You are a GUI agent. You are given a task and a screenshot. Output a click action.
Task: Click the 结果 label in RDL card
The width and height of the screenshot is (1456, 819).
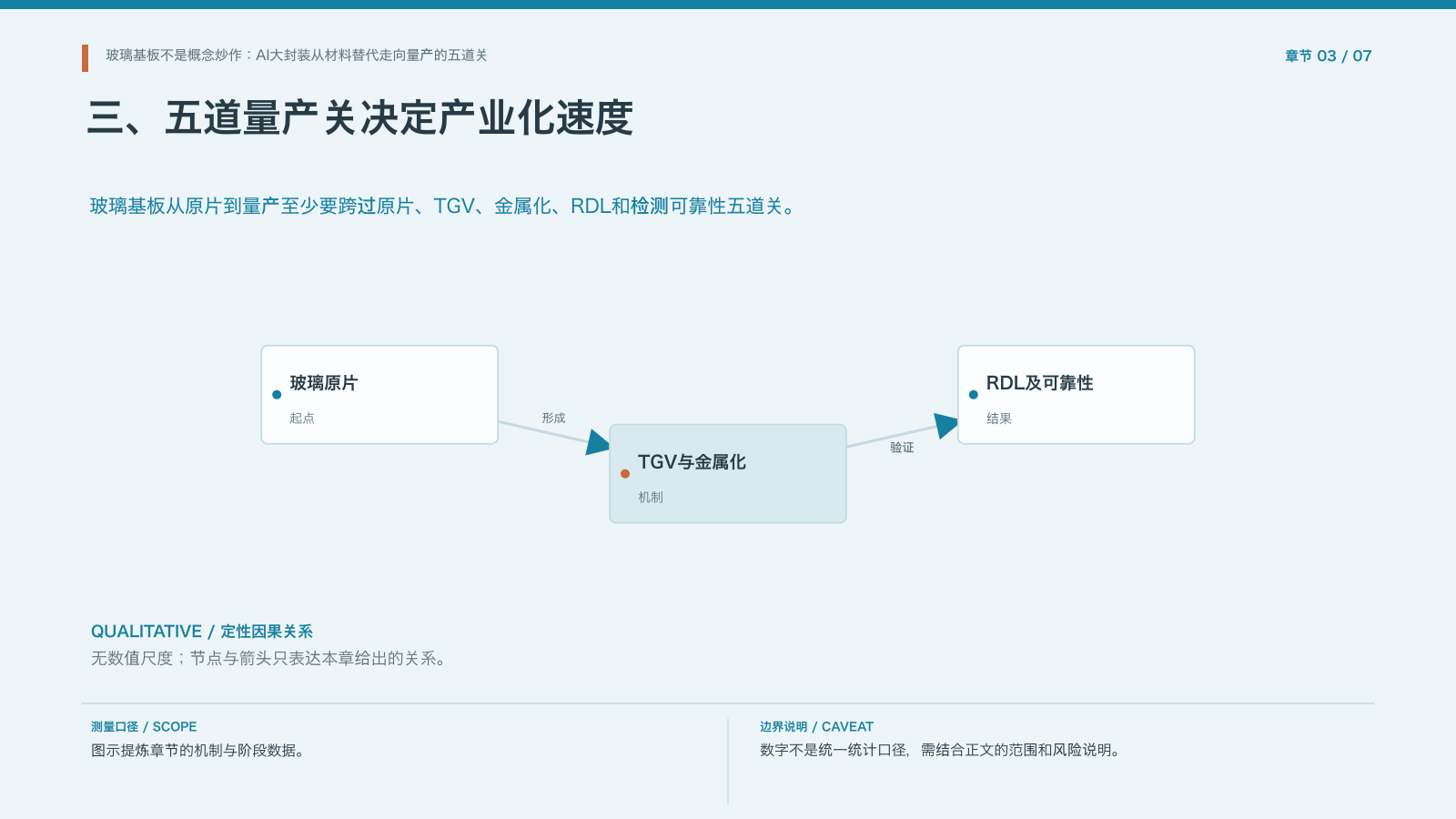click(999, 419)
